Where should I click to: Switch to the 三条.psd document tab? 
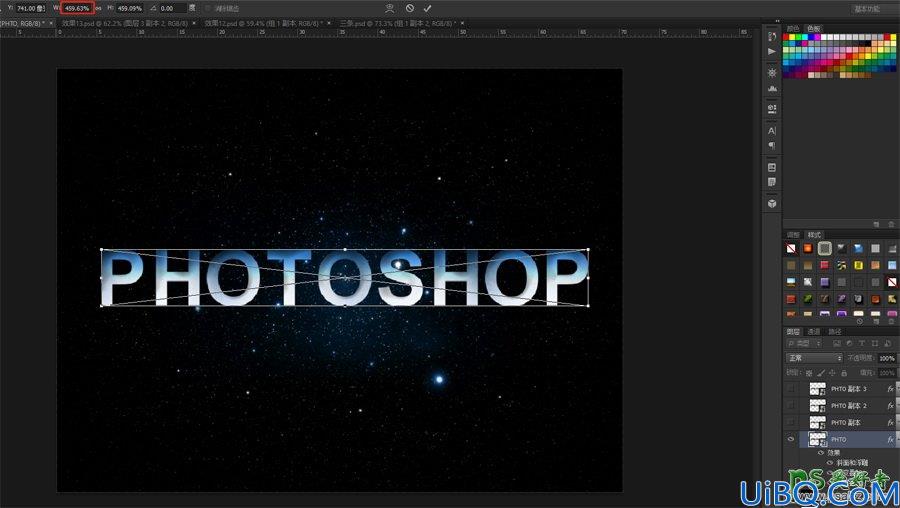click(397, 23)
